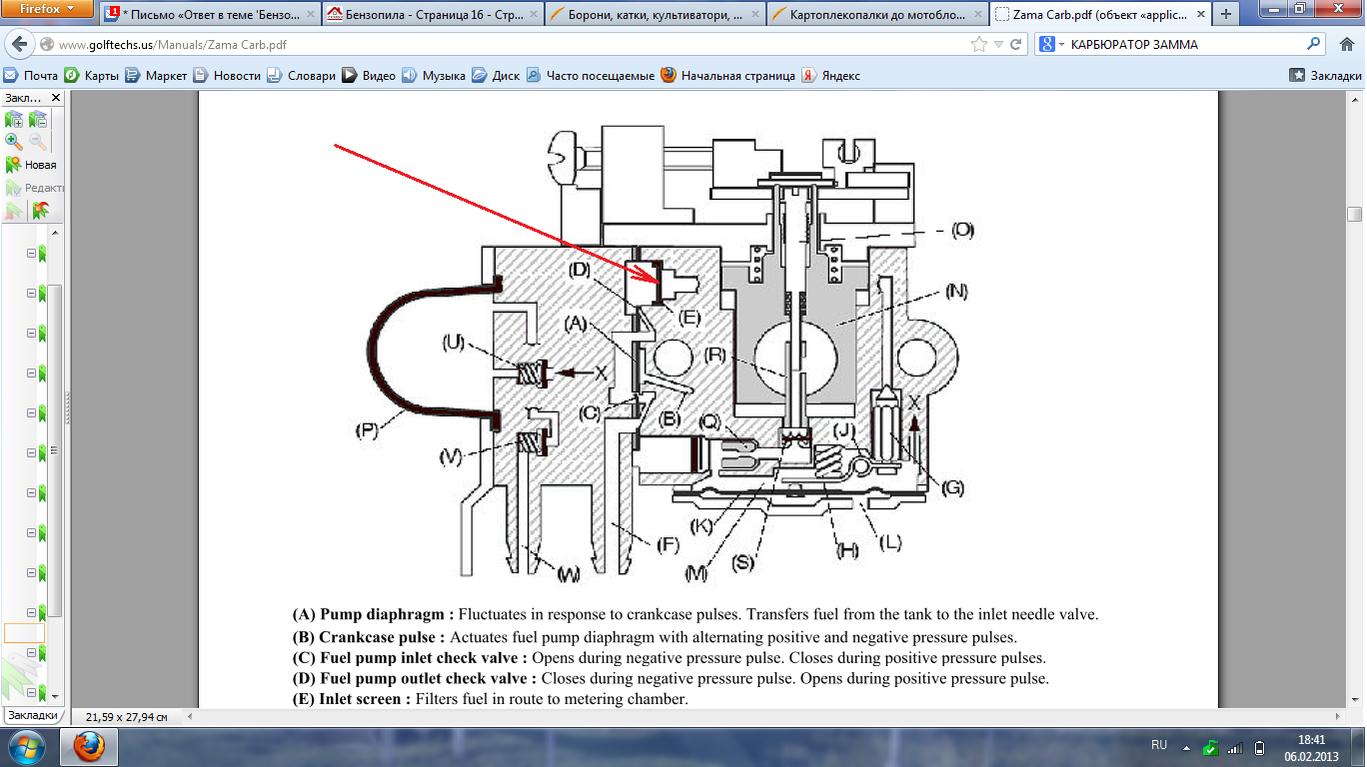Collapse all bookmarks in the PDF panel
Screen dimensions: 1367x767
click(x=38, y=120)
